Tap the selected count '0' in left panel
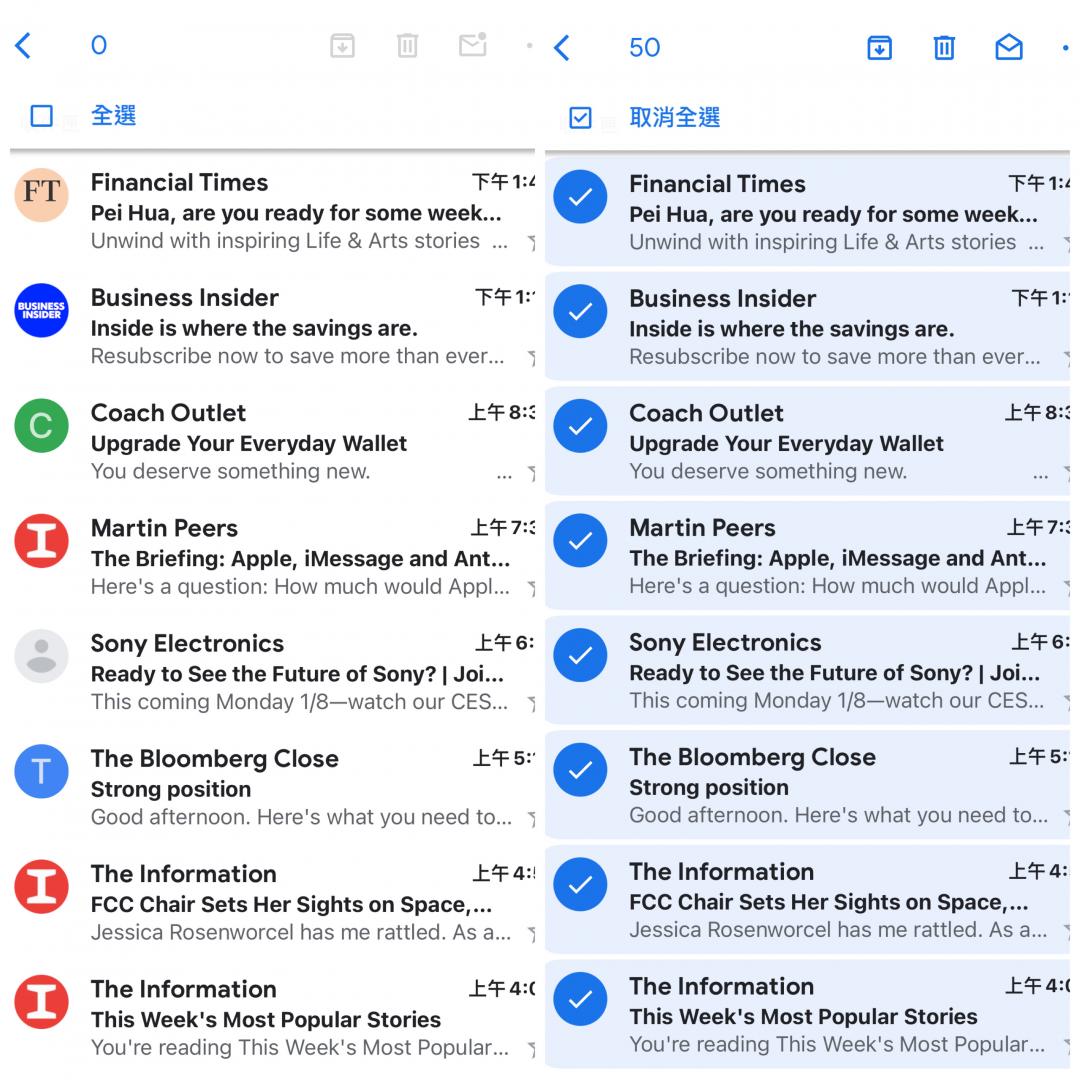 (98, 45)
